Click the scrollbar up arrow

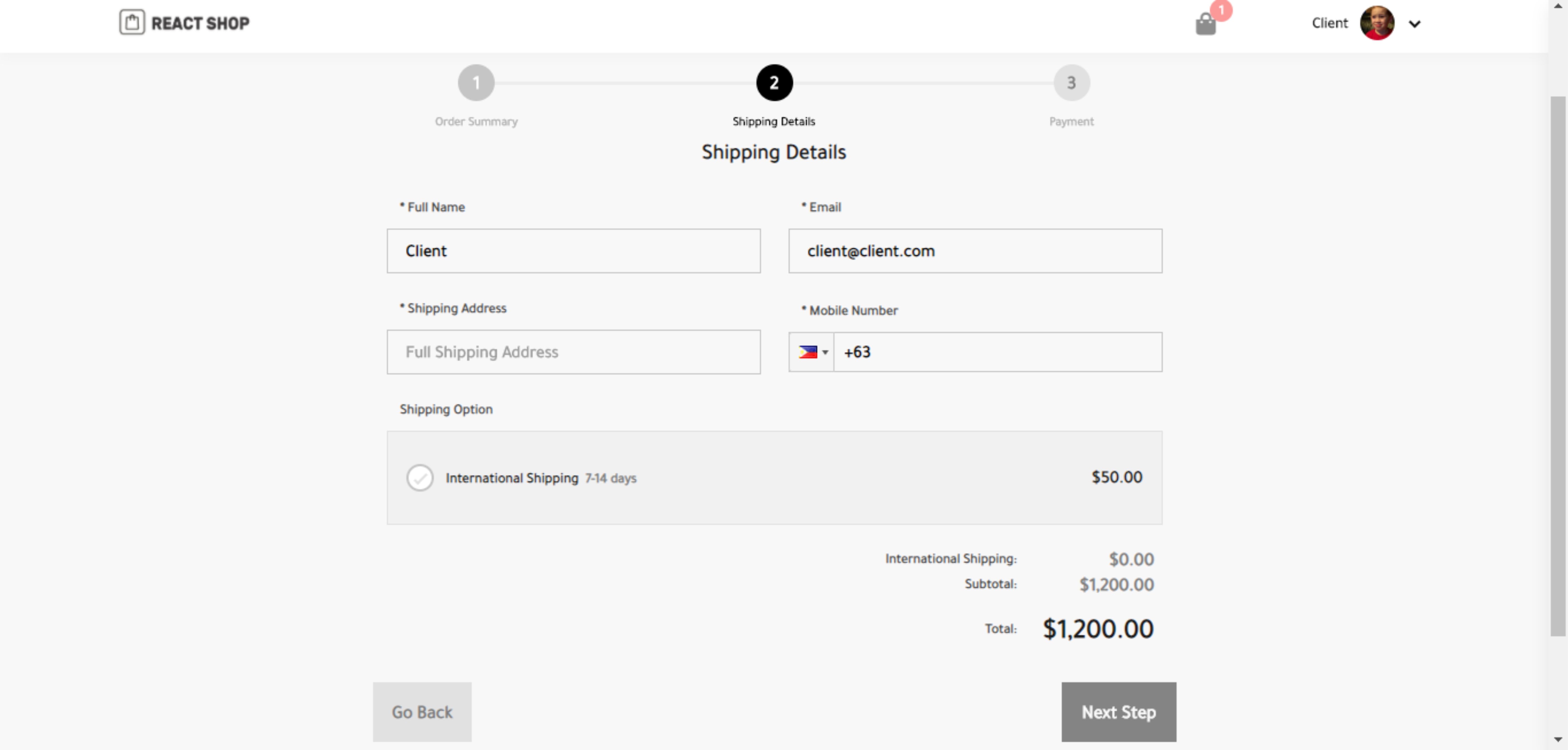(x=1558, y=6)
